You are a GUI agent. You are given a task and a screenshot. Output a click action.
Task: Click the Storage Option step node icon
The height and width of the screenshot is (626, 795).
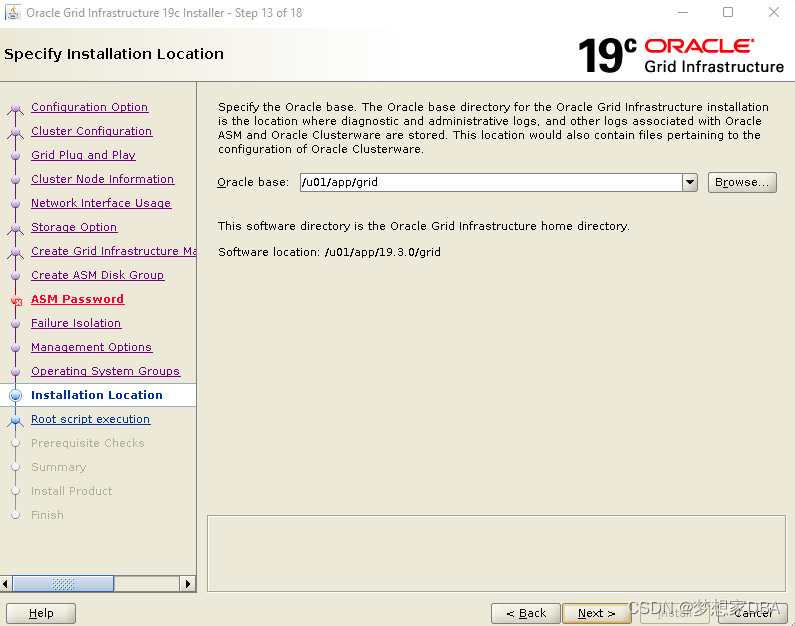click(x=16, y=228)
